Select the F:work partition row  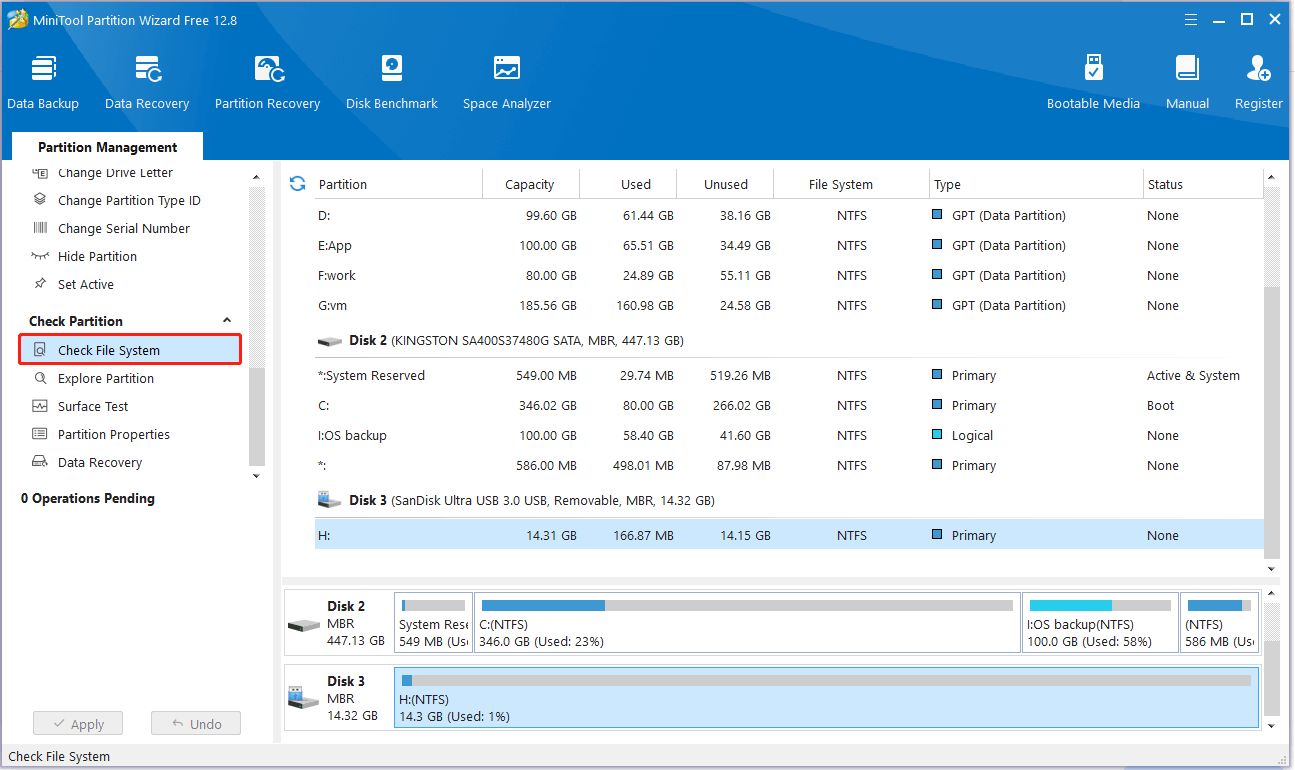coord(790,275)
